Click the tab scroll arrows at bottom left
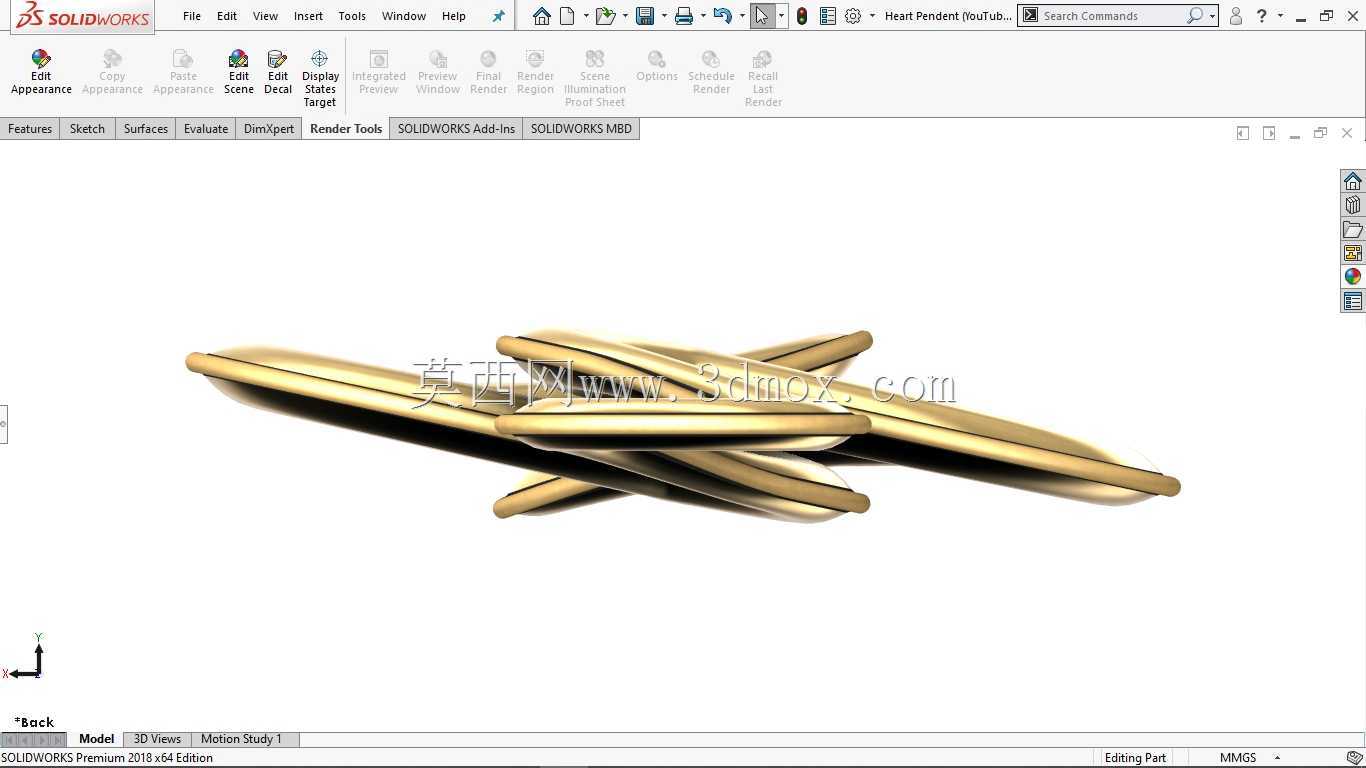The image size is (1366, 768). point(34,740)
